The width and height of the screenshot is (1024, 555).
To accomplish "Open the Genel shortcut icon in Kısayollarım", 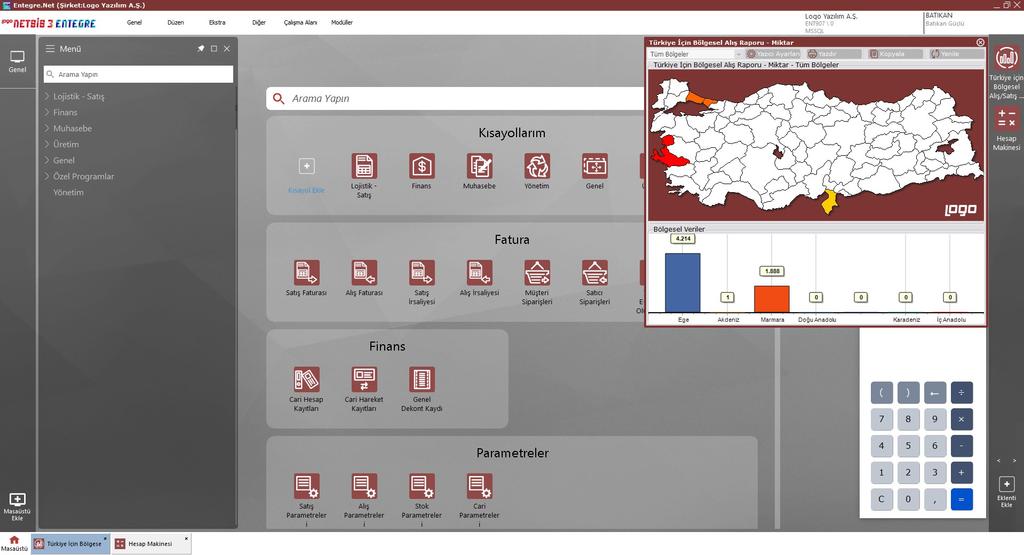I will tap(594, 166).
